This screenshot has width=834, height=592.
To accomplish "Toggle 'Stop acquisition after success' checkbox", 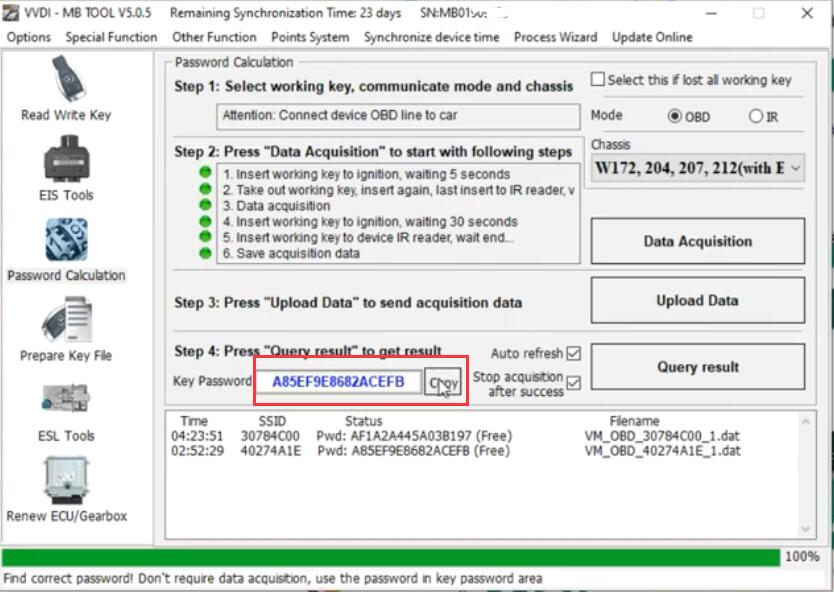I will [573, 383].
